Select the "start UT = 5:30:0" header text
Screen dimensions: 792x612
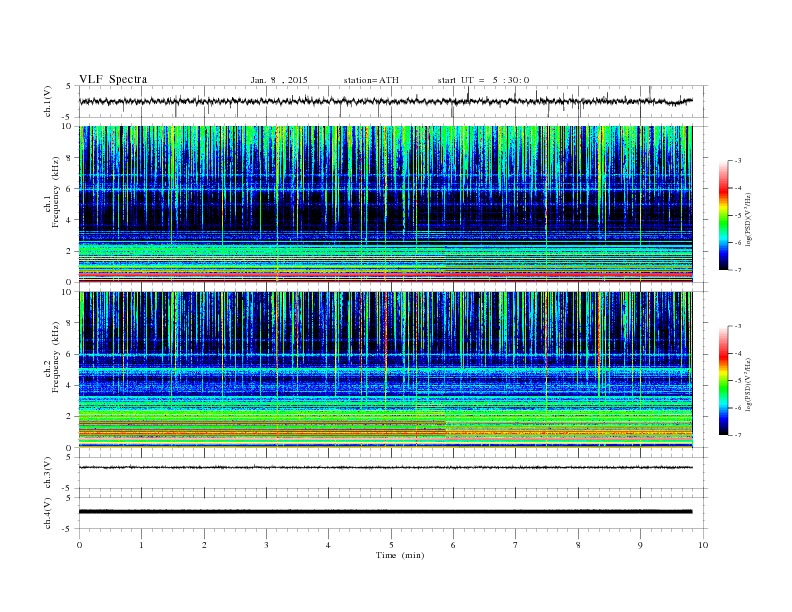(483, 80)
